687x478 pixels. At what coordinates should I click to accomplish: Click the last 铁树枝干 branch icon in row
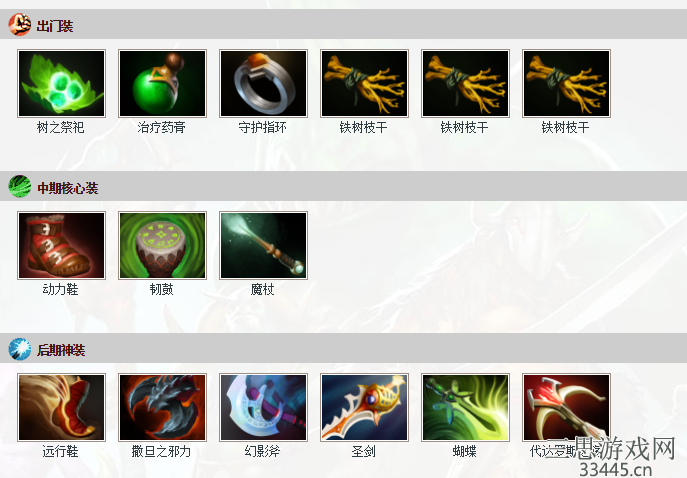tap(566, 83)
